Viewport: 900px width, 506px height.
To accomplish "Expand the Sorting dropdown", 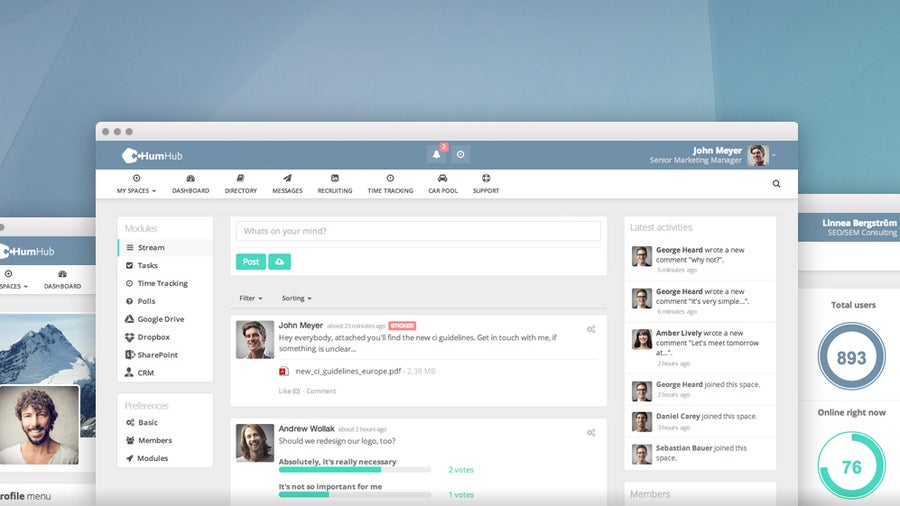I will point(297,298).
